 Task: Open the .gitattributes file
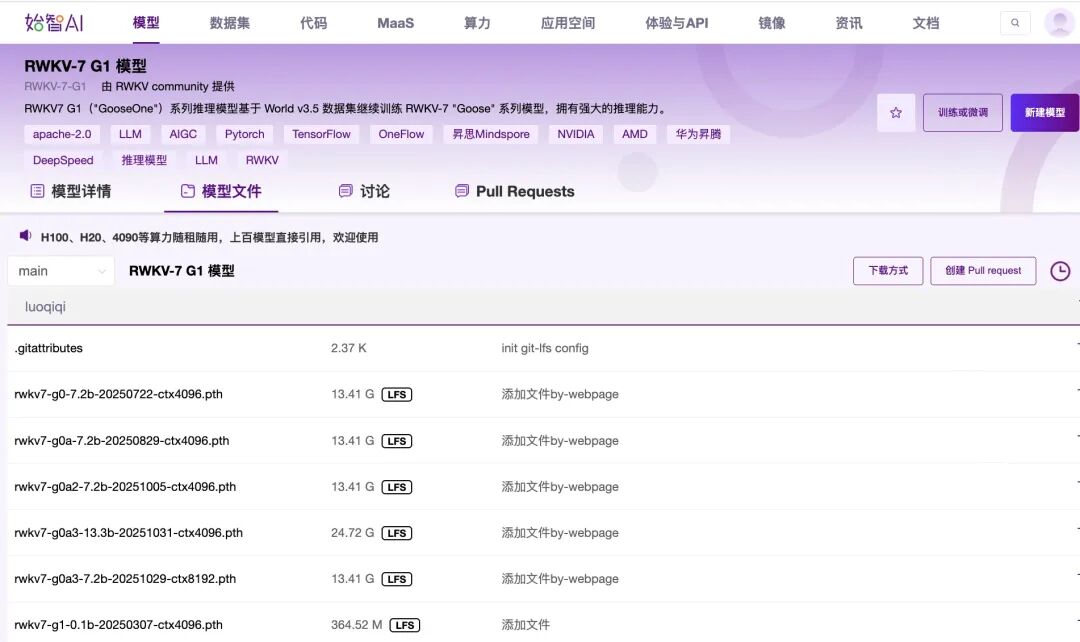click(x=48, y=349)
